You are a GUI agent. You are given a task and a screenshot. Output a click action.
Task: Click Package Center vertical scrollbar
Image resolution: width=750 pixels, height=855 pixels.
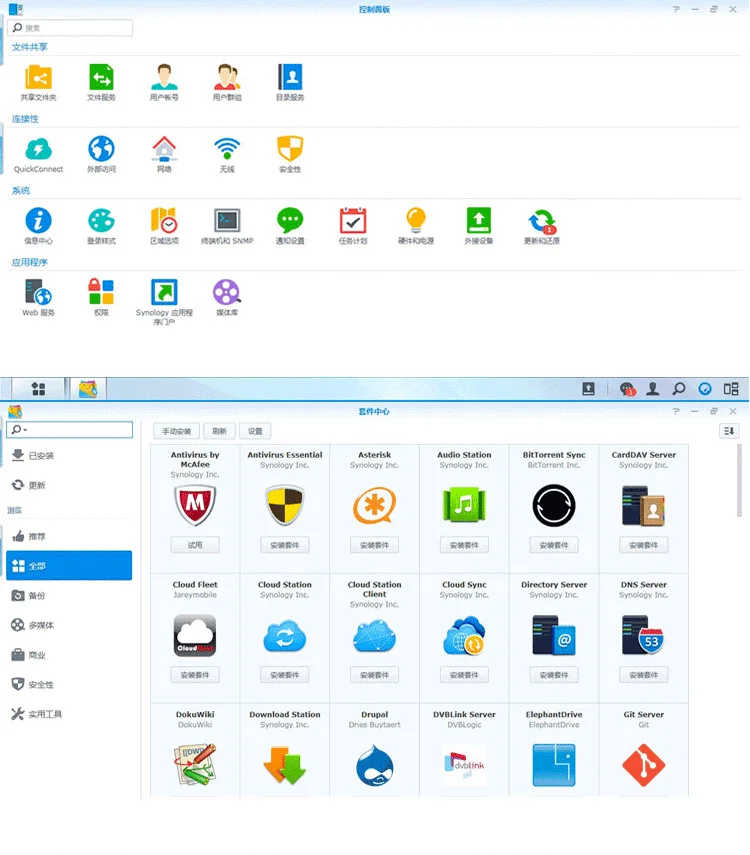point(739,480)
